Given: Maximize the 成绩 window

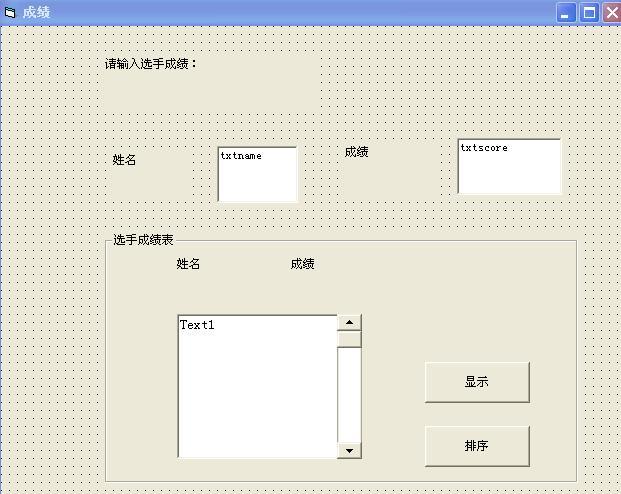Looking at the screenshot, I should click(589, 13).
